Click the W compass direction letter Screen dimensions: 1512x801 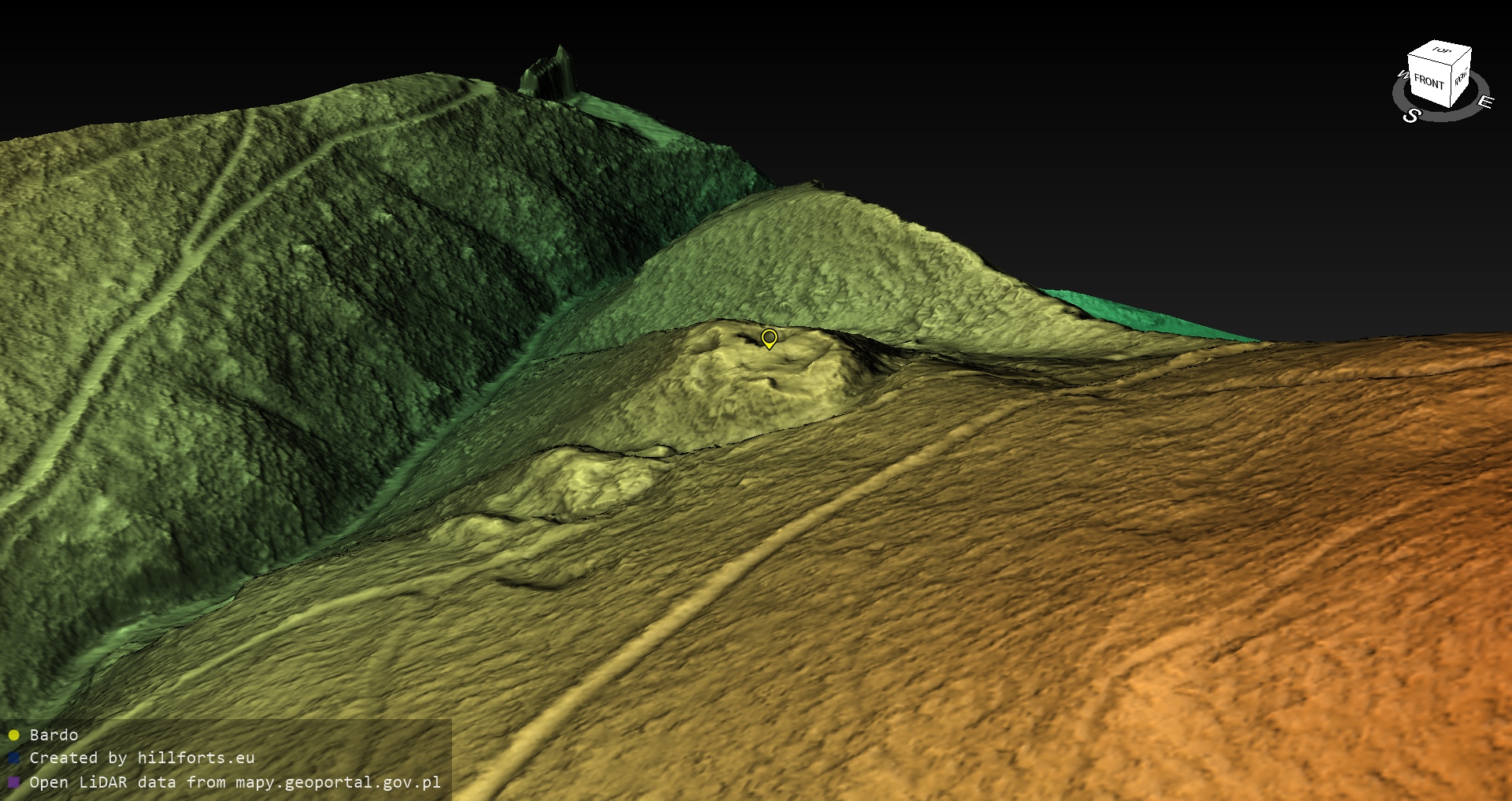[1402, 76]
